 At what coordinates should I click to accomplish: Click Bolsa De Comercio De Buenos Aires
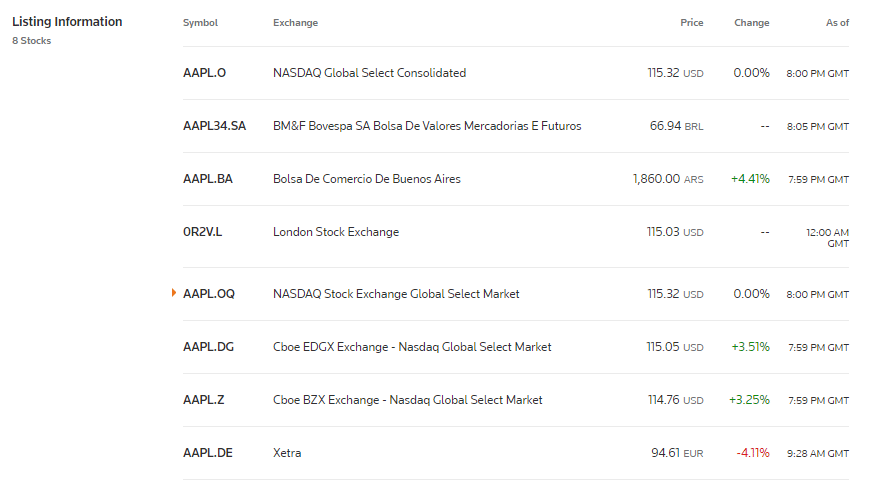367,179
